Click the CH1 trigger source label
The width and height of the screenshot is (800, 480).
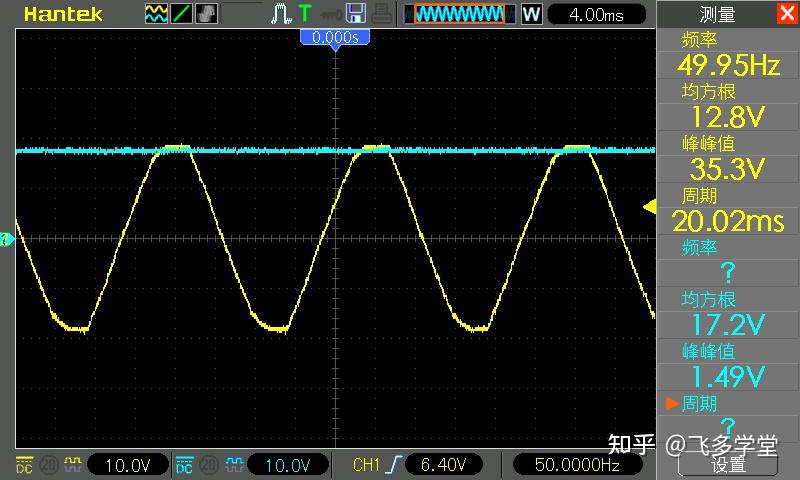click(x=366, y=465)
